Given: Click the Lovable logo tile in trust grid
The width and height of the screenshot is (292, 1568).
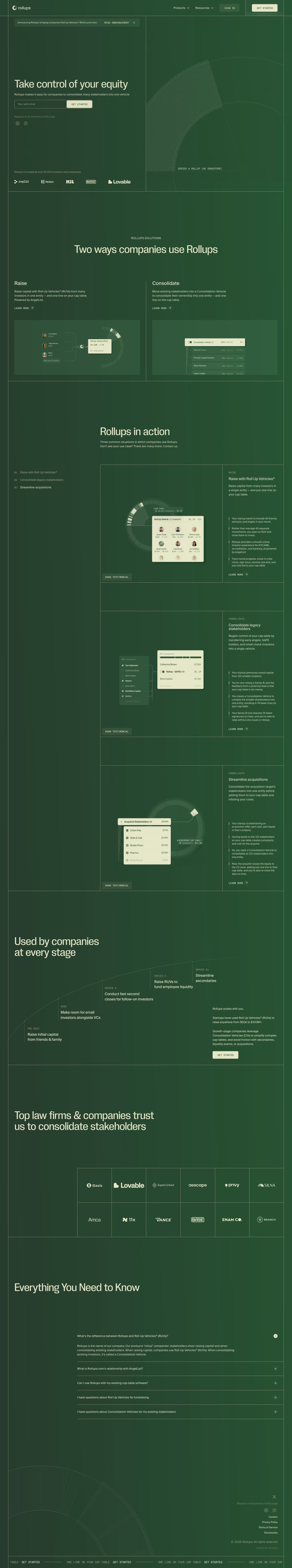Looking at the screenshot, I should (129, 1185).
